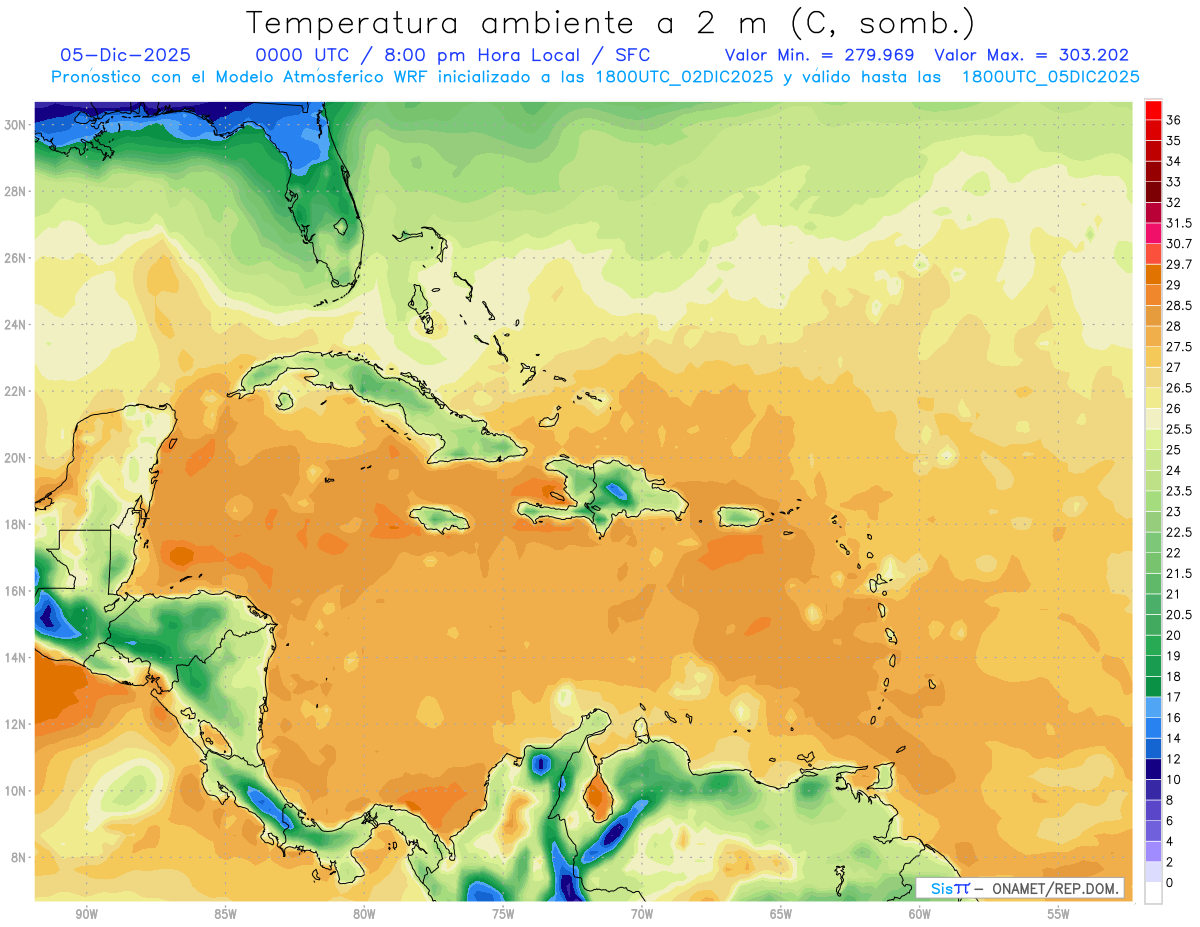Image resolution: width=1200 pixels, height=927 pixels.
Task: Click Jamaica island on the map
Action: [439, 518]
